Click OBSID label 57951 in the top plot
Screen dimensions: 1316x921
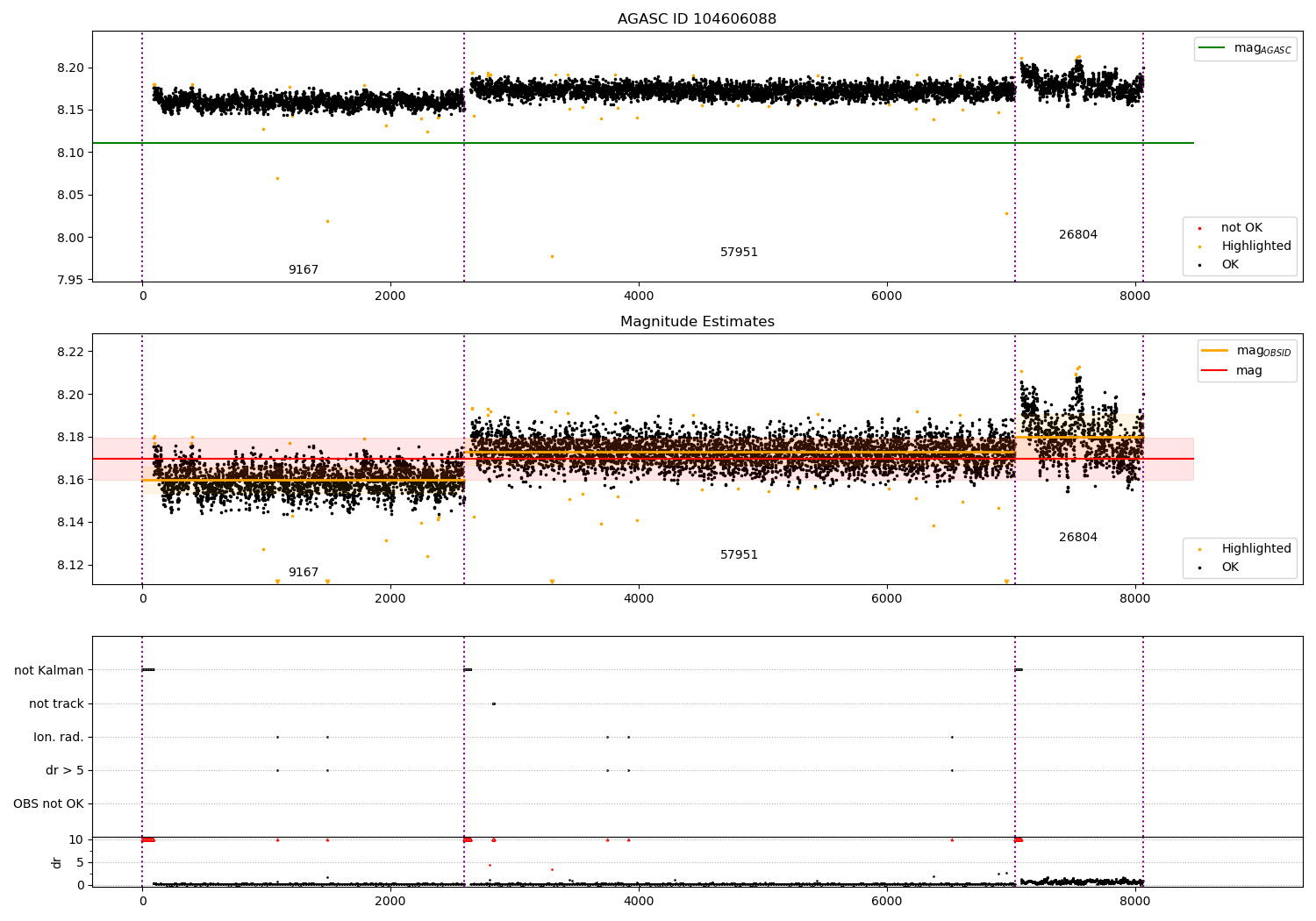739,253
